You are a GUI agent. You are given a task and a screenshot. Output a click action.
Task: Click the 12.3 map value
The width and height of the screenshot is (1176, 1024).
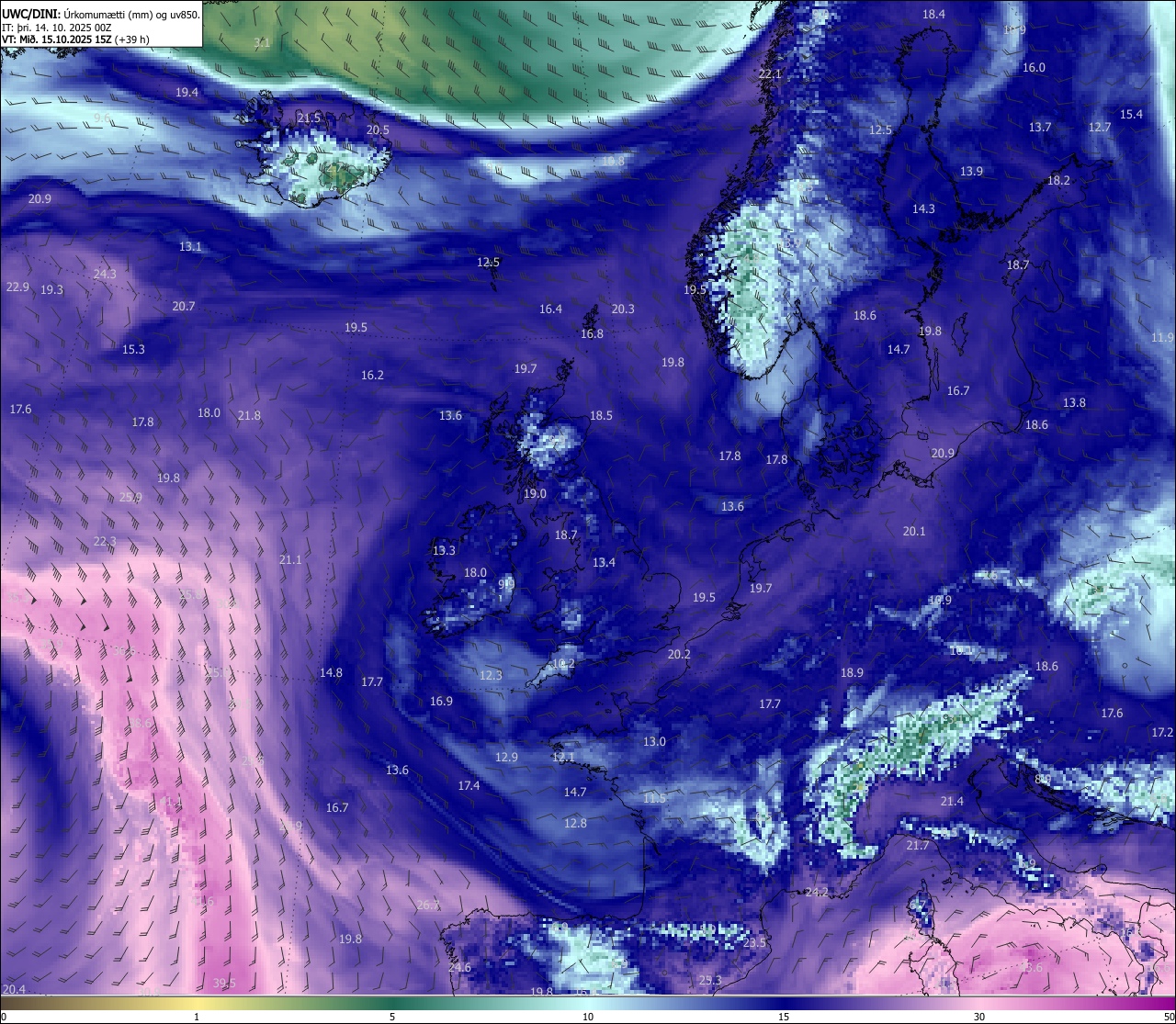(x=491, y=676)
